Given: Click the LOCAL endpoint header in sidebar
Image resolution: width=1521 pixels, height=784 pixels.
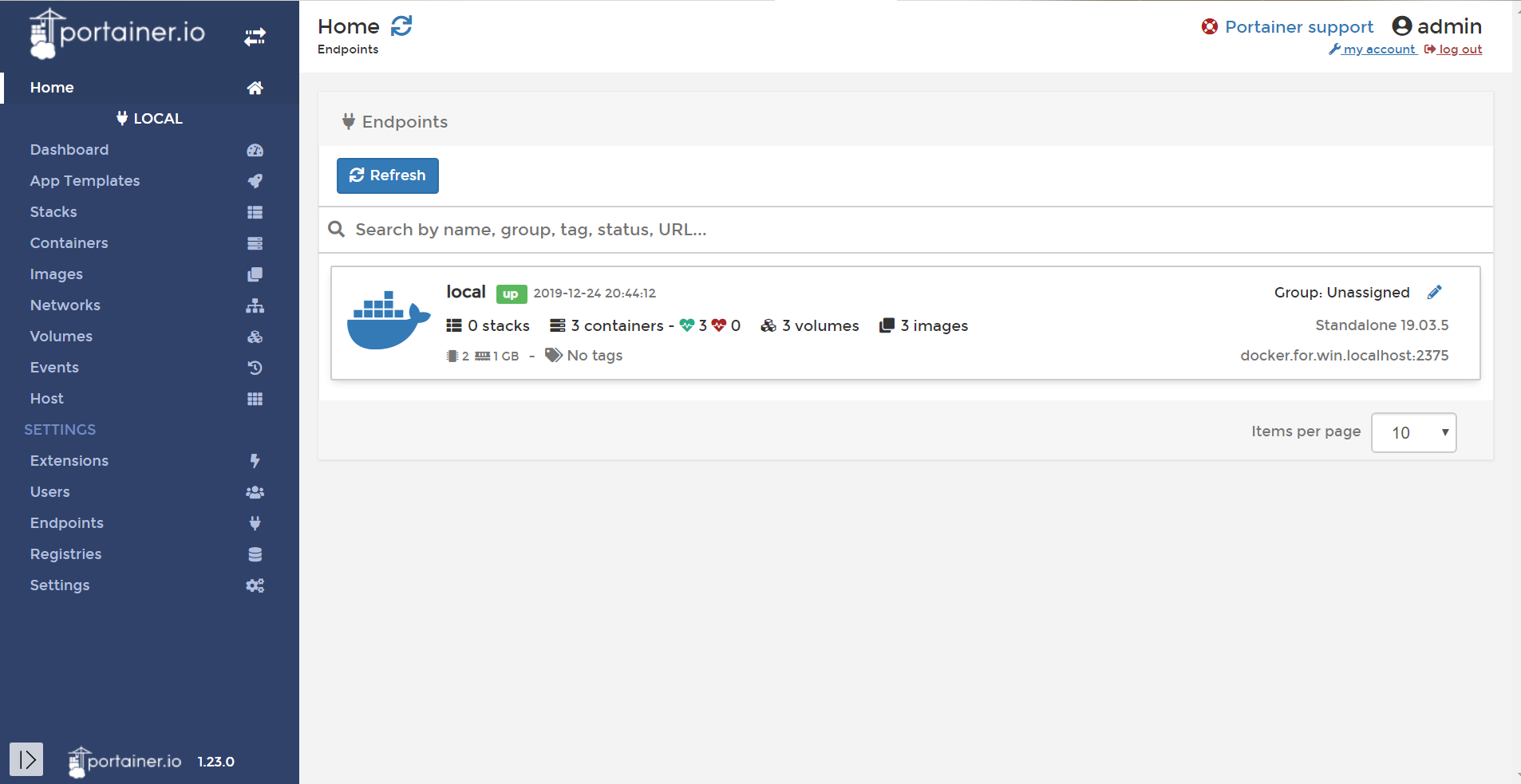Looking at the screenshot, I should coord(150,119).
